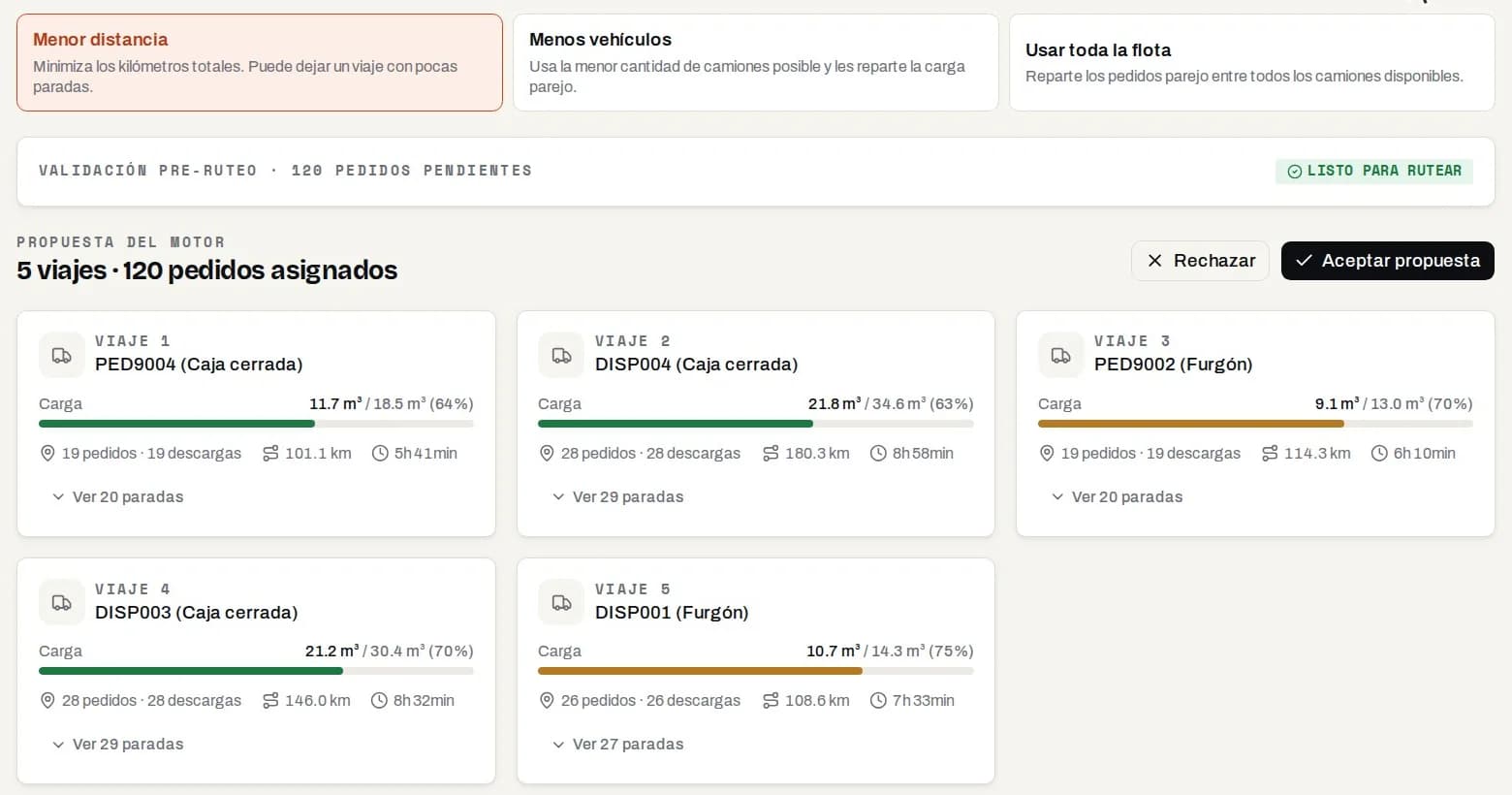
Task: Click the route distance icon beside 180.3 km
Action: [x=771, y=453]
